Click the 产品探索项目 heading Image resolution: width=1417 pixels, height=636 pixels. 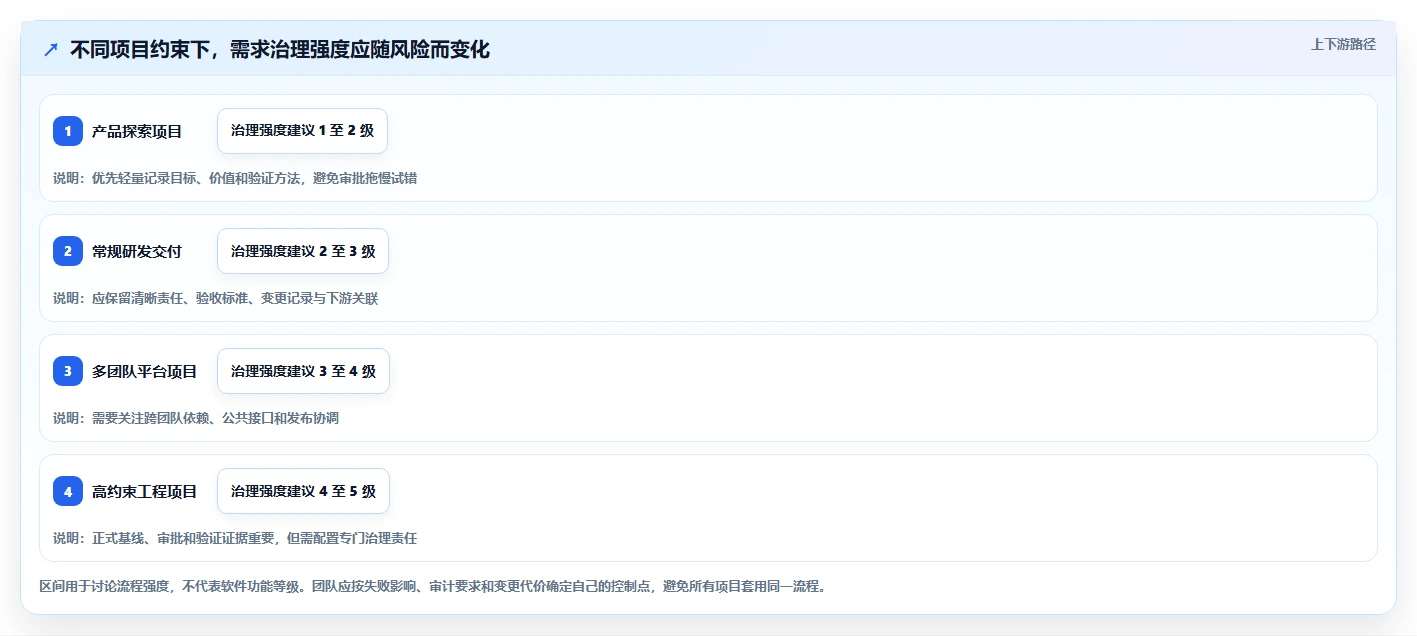[x=137, y=131]
